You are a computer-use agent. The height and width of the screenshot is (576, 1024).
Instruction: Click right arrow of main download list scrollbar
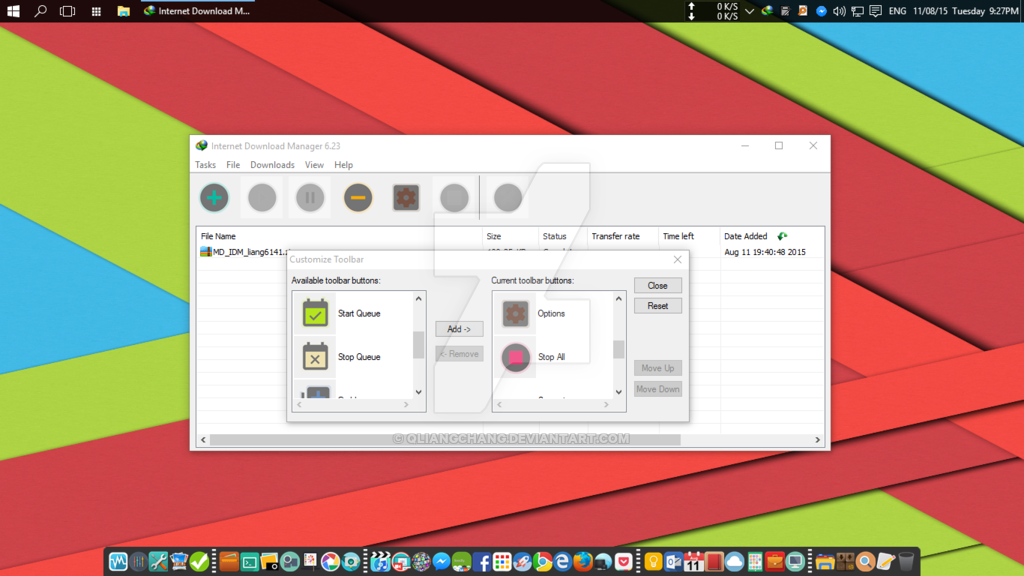[818, 440]
